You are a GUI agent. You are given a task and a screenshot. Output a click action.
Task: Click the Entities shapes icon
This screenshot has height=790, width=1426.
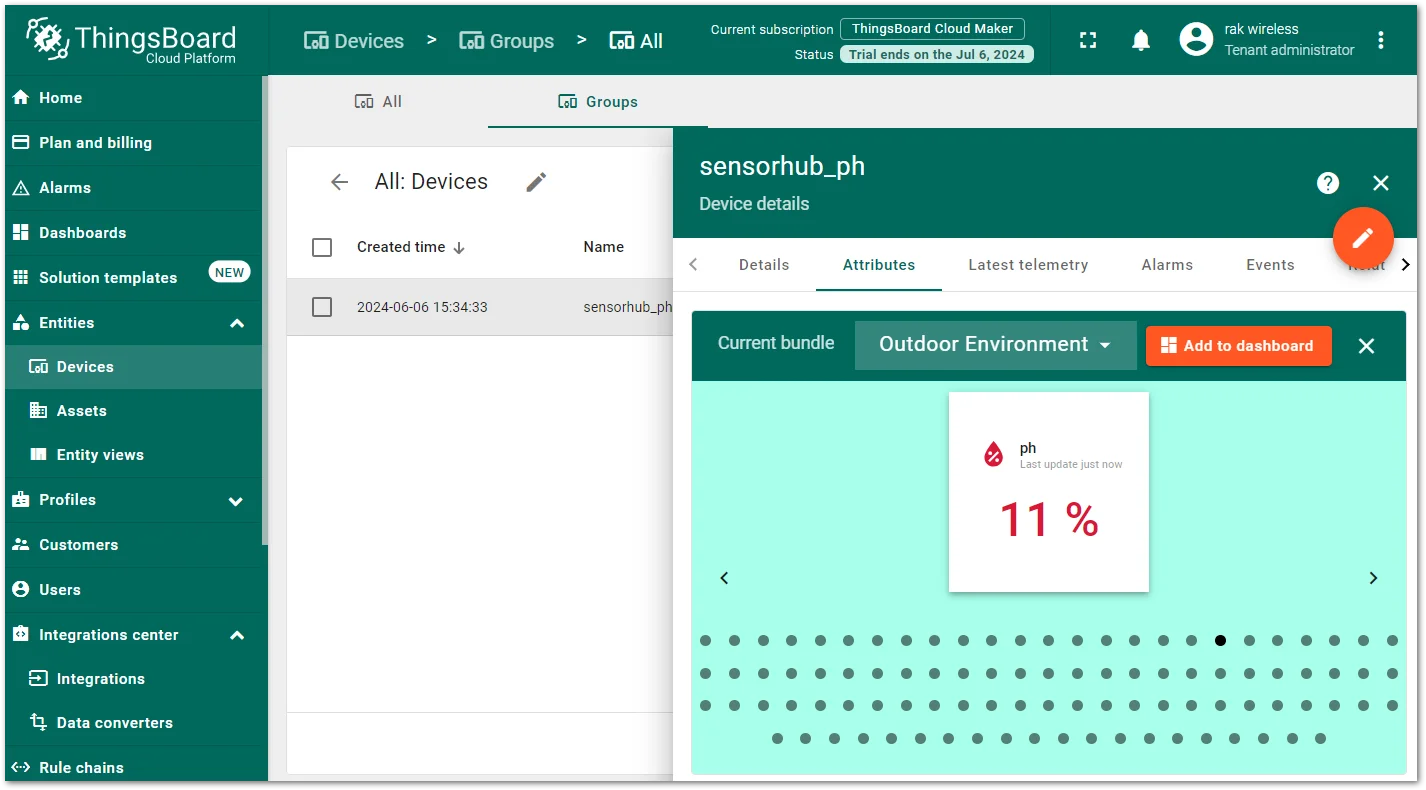point(20,323)
